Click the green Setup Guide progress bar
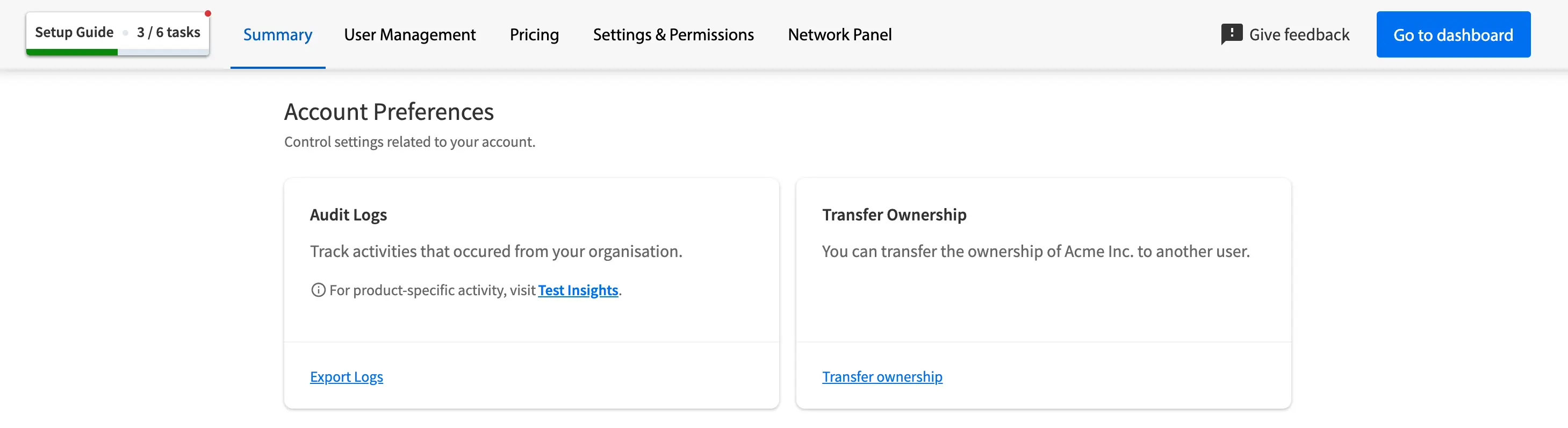The width and height of the screenshot is (1568, 428). tap(72, 52)
